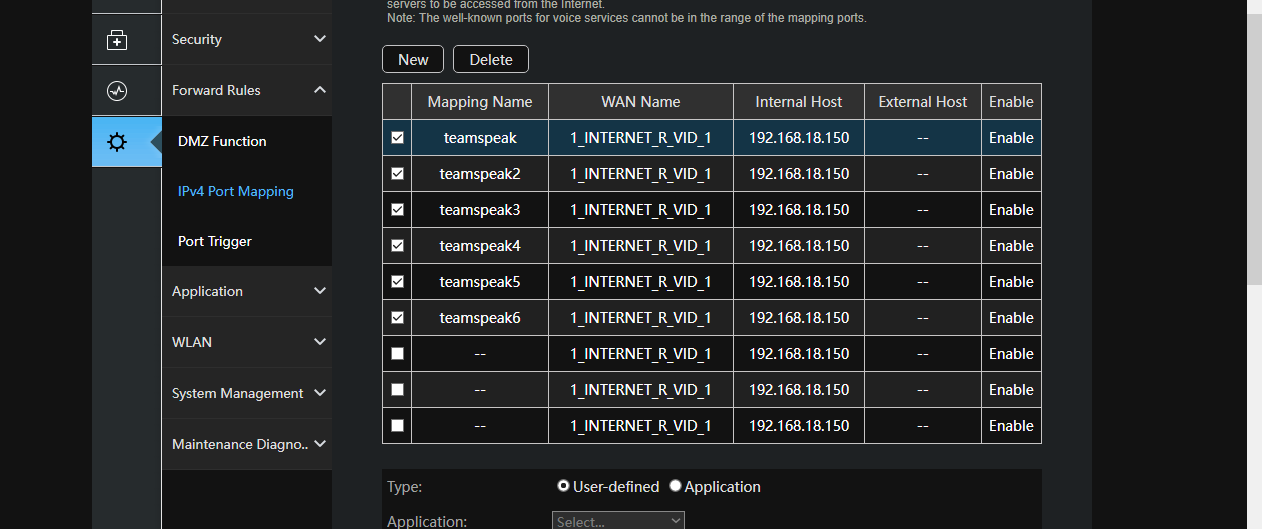Image resolution: width=1262 pixels, height=529 pixels.
Task: Click the New mapping button
Action: [x=413, y=60]
